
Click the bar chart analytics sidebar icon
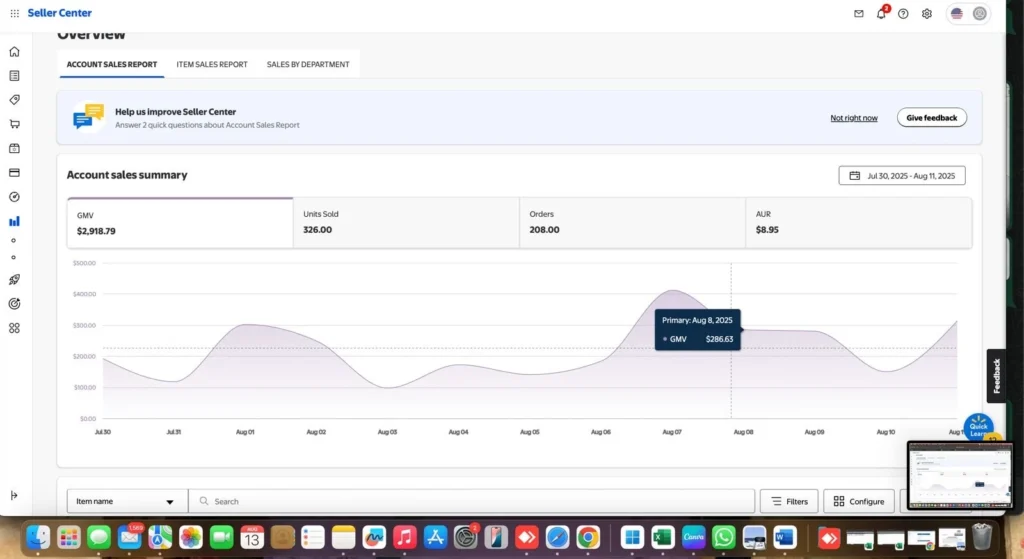coord(14,221)
